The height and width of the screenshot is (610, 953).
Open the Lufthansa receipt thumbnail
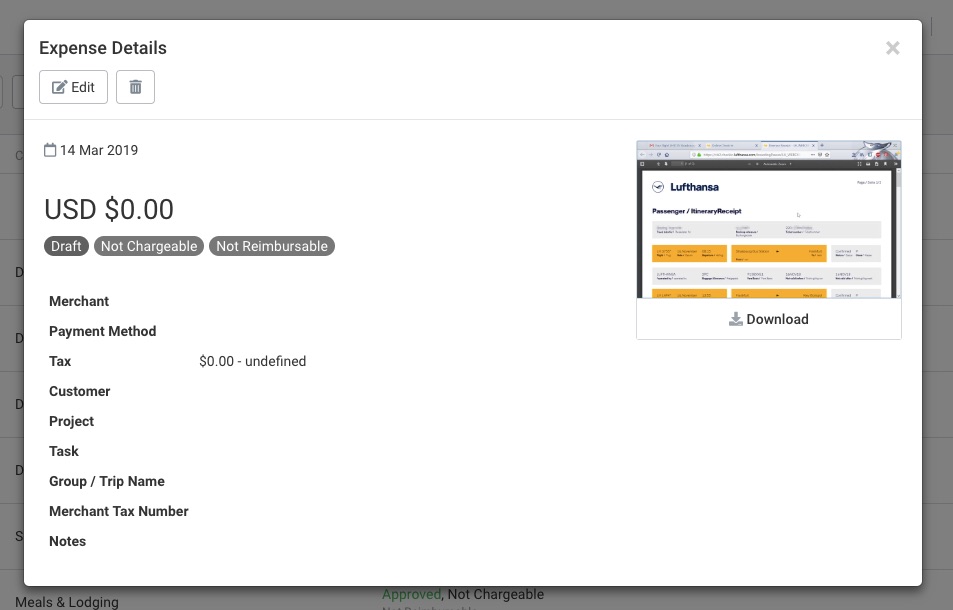coord(769,219)
